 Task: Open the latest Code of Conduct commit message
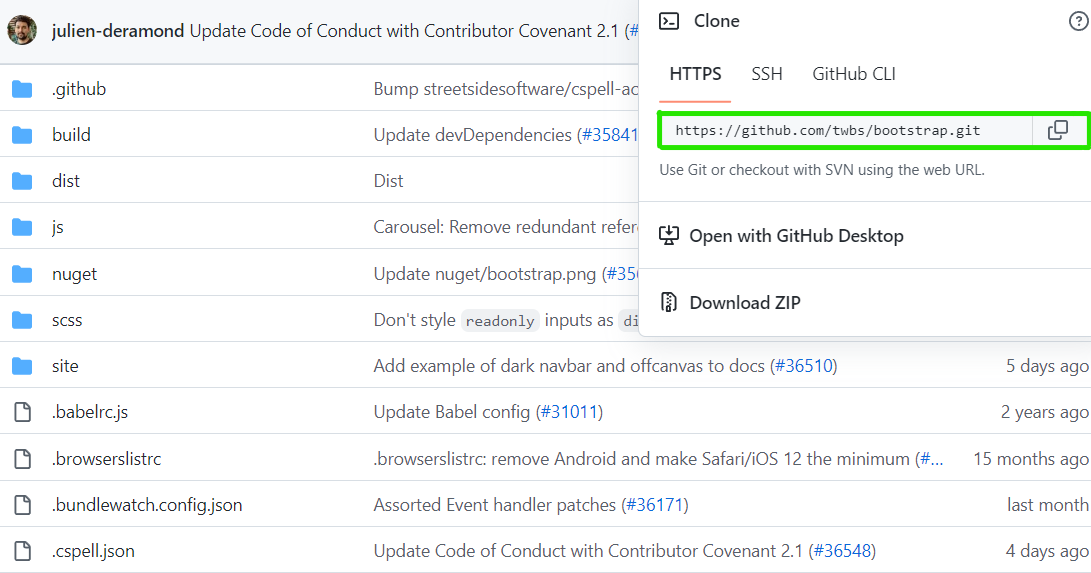point(404,31)
